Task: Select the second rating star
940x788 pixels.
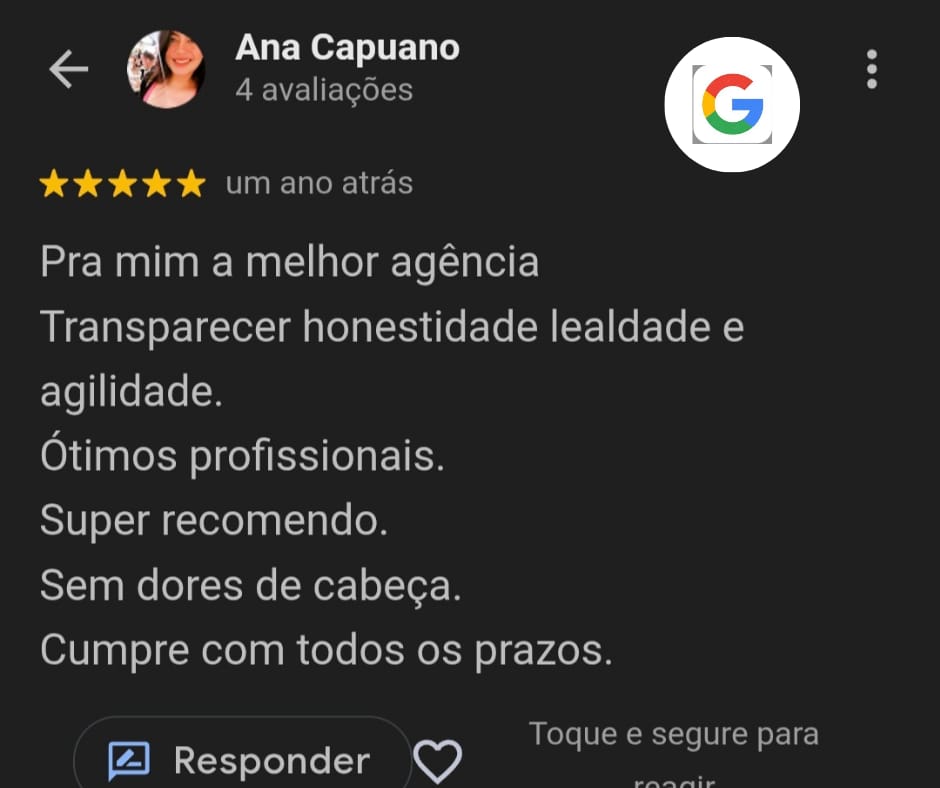Action: (x=88, y=183)
